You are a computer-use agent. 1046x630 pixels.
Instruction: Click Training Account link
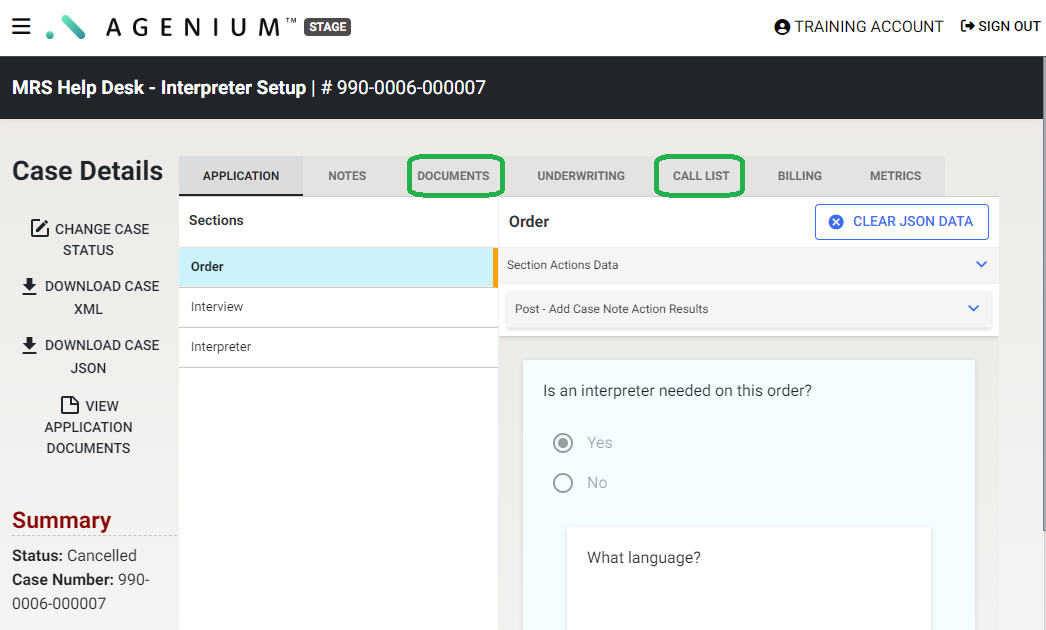[859, 27]
